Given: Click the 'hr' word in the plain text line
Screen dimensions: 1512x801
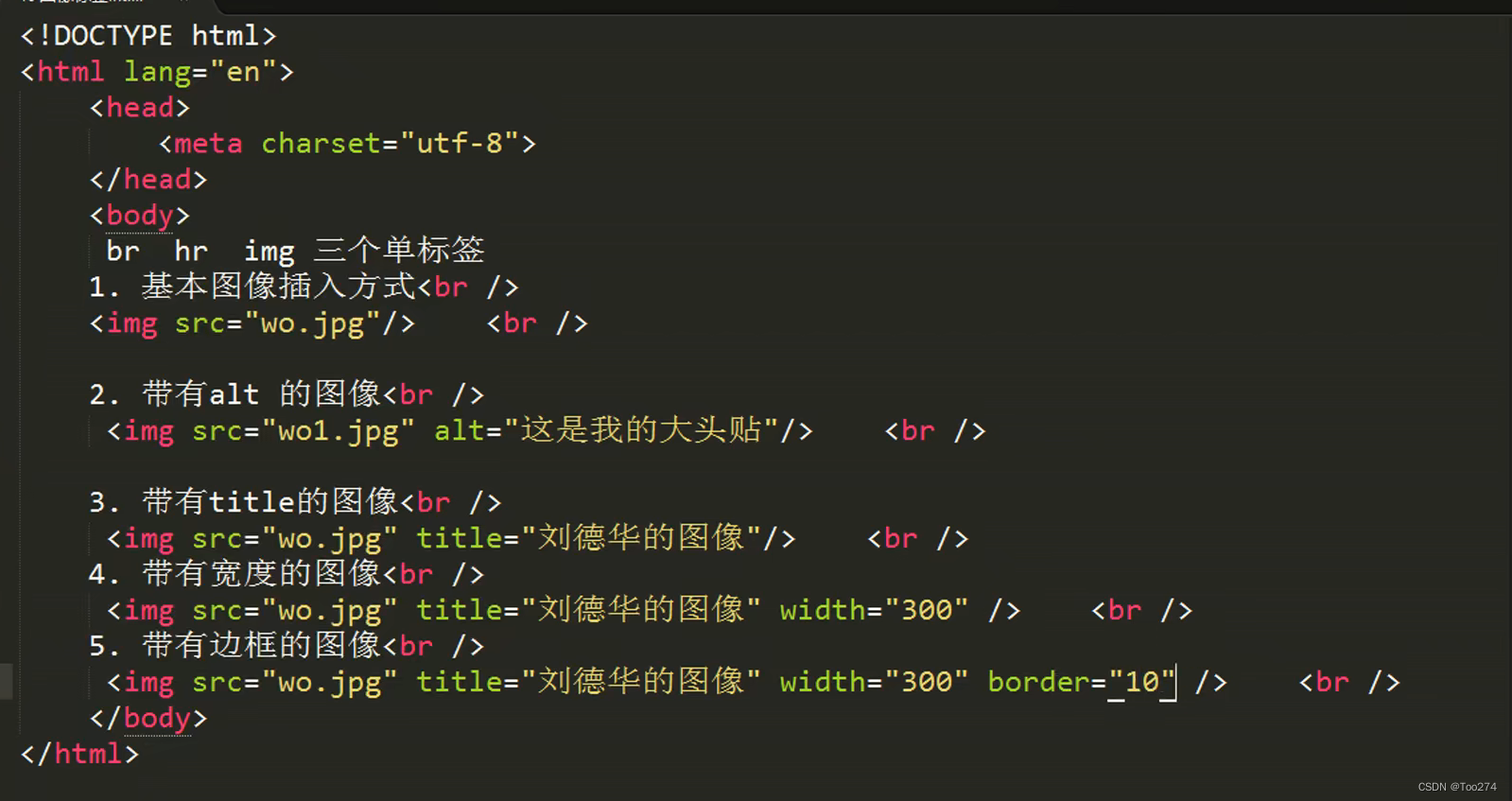Looking at the screenshot, I should [x=191, y=252].
